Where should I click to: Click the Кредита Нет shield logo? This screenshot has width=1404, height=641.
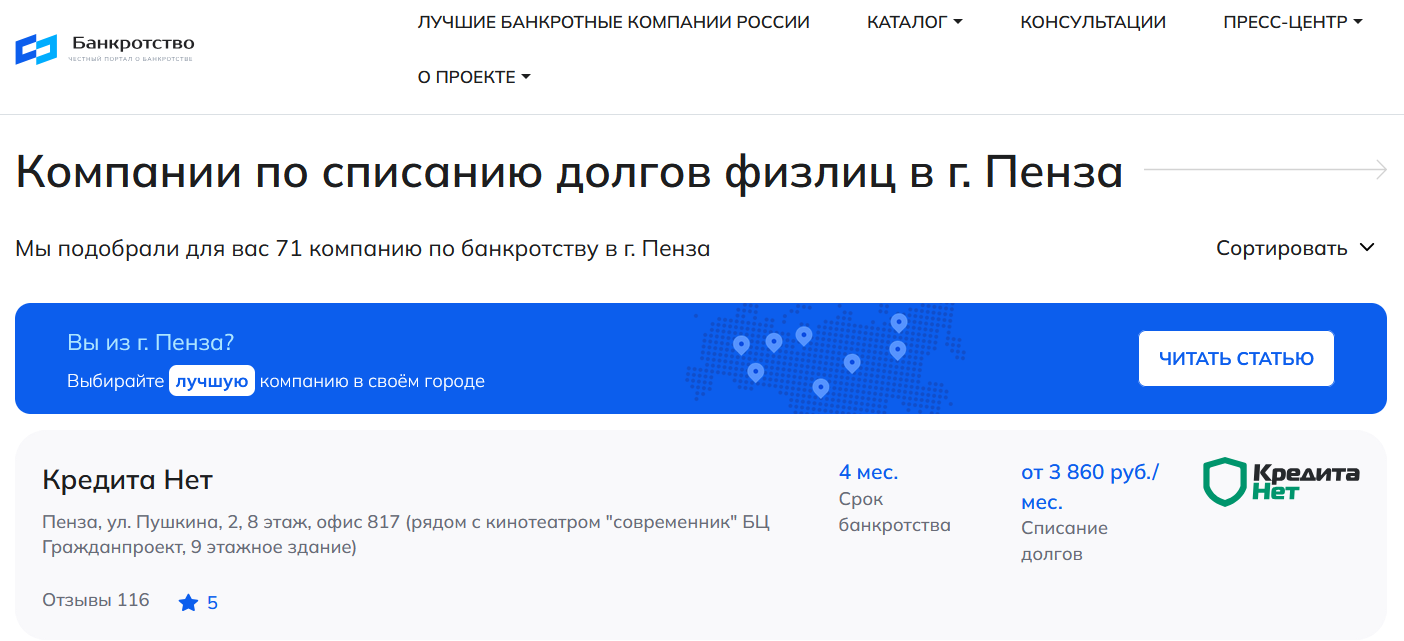pyautogui.click(x=1280, y=481)
